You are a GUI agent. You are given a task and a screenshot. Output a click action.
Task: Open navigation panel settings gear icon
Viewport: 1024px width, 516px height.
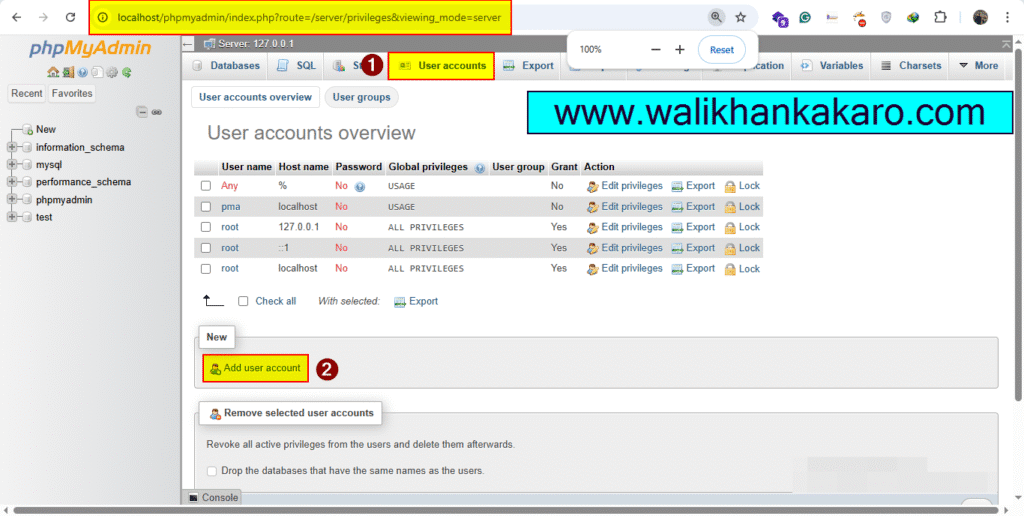pos(112,73)
